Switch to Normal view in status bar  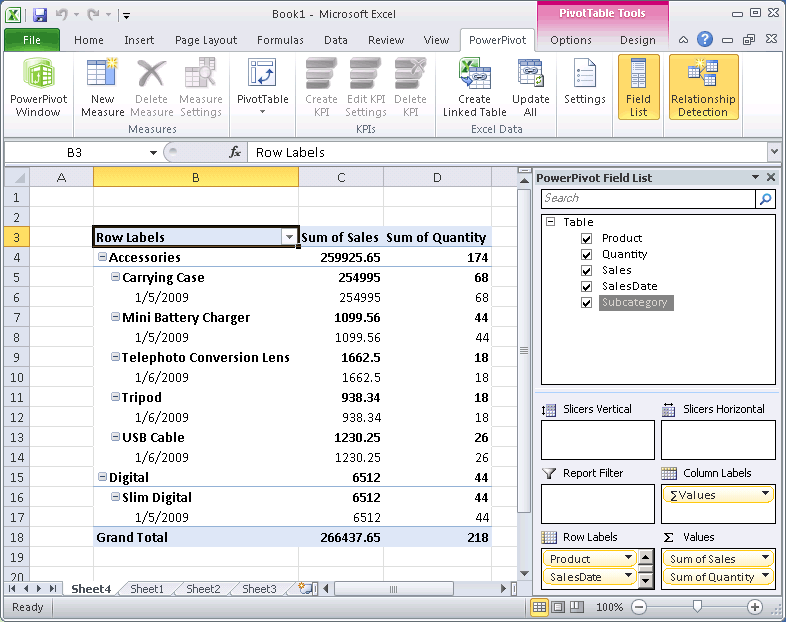click(539, 607)
